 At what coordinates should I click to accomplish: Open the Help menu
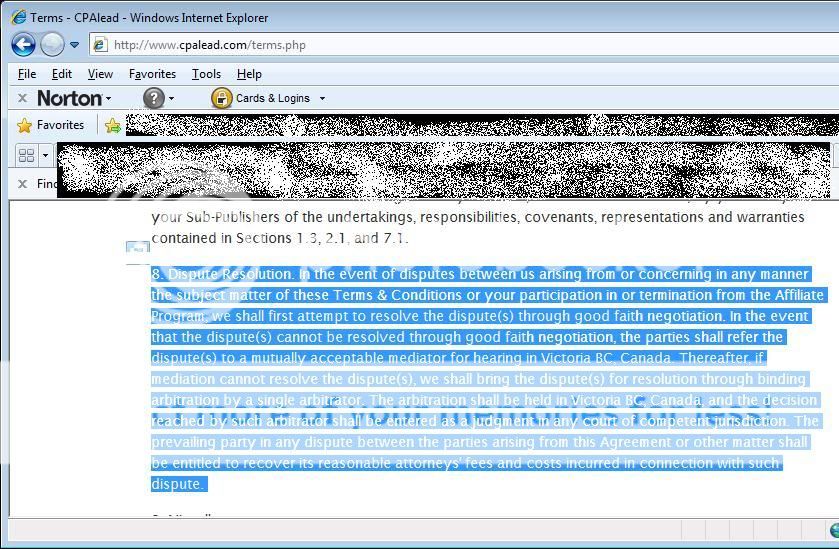pos(249,74)
